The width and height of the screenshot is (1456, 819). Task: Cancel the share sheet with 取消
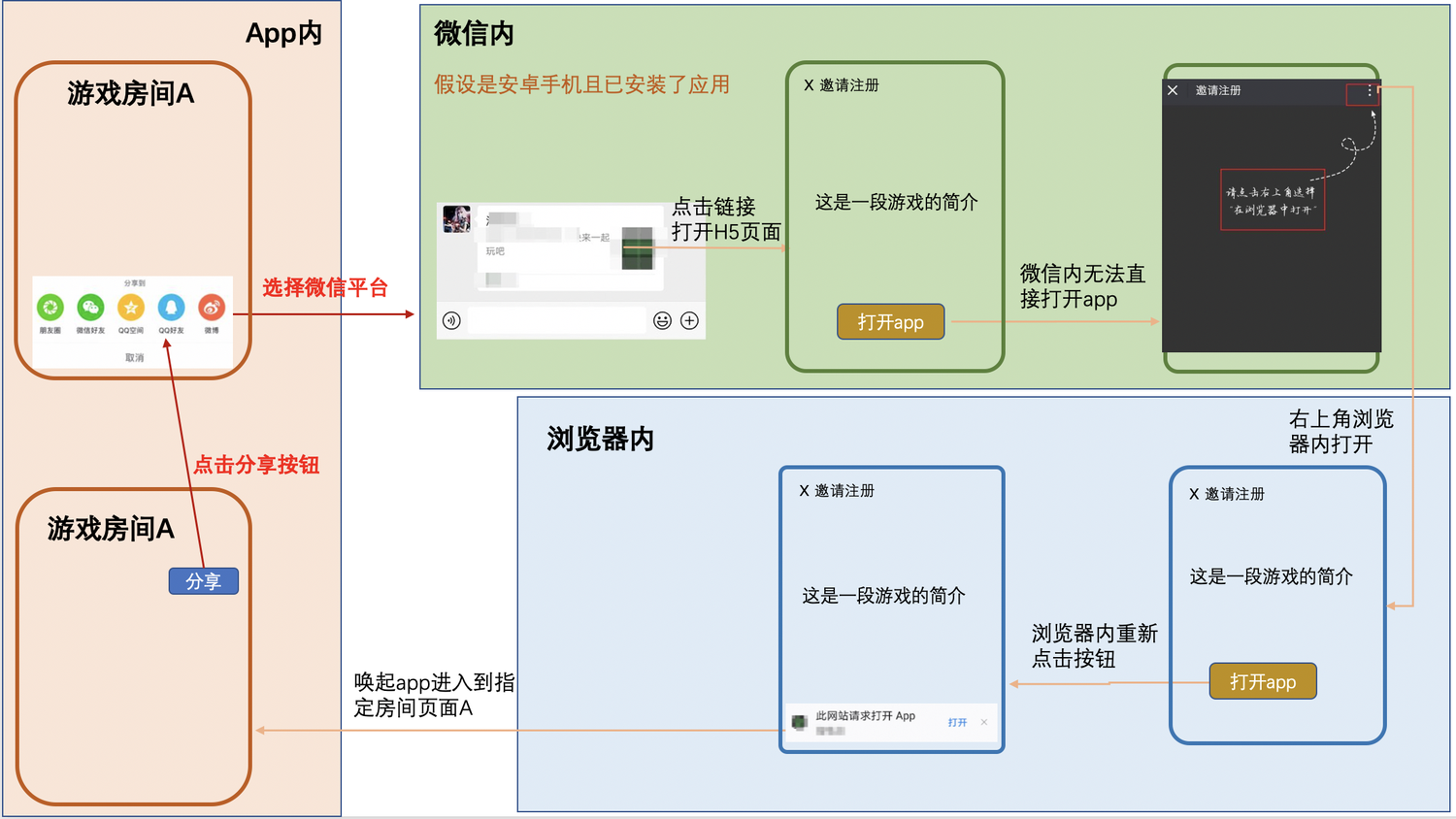coord(134,358)
